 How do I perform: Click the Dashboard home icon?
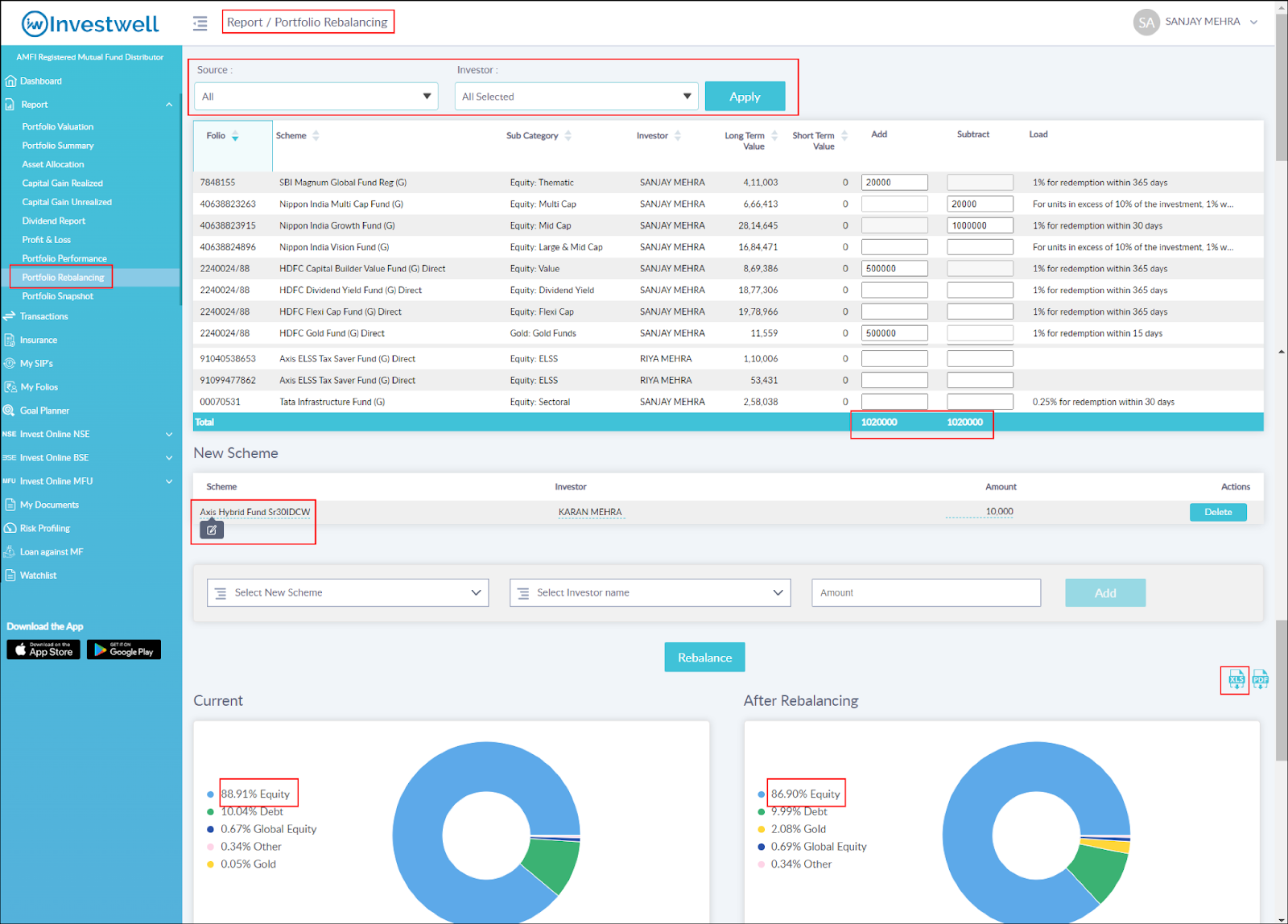click(x=10, y=81)
